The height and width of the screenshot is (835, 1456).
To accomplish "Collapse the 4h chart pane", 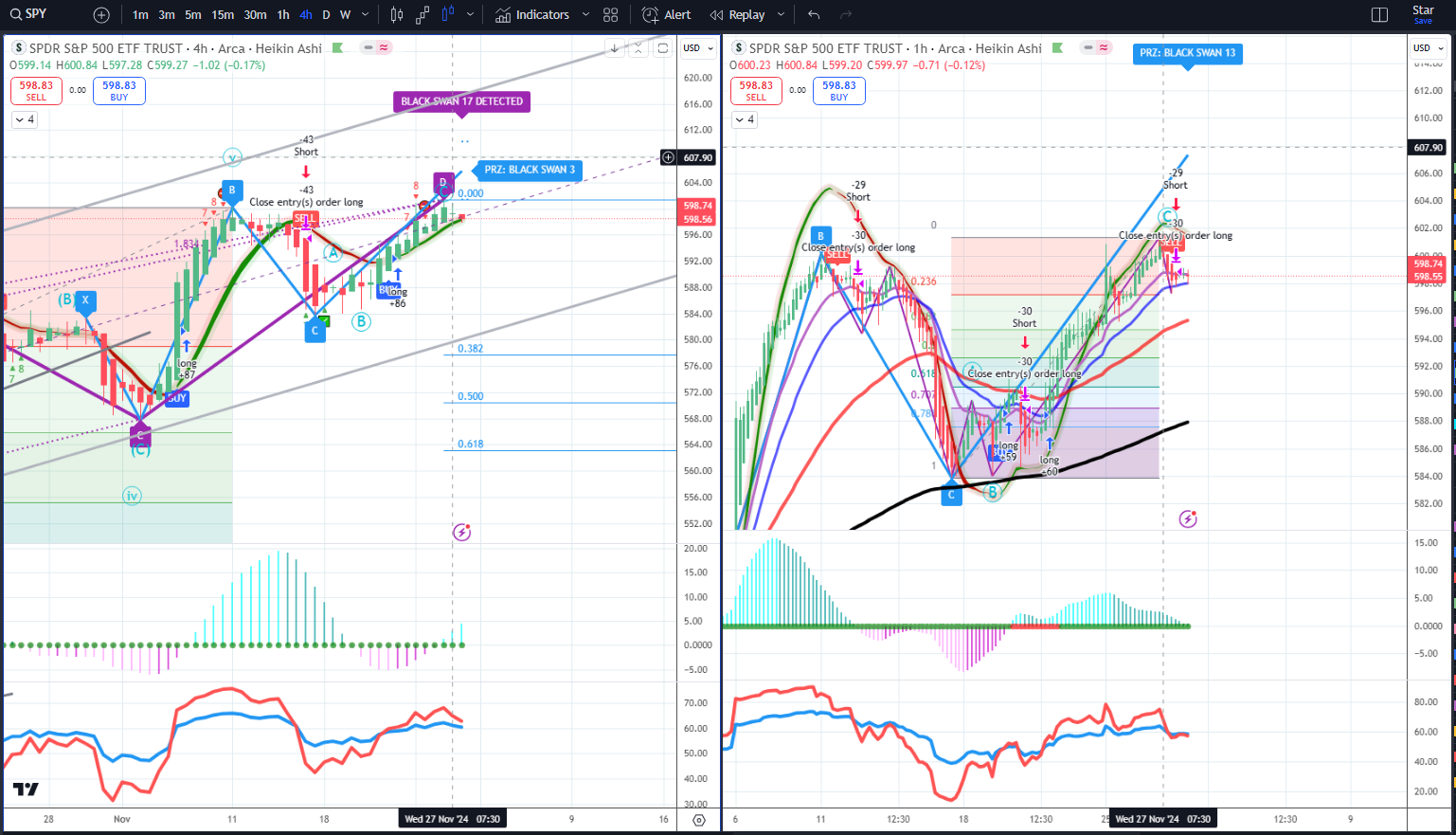I will tap(638, 48).
